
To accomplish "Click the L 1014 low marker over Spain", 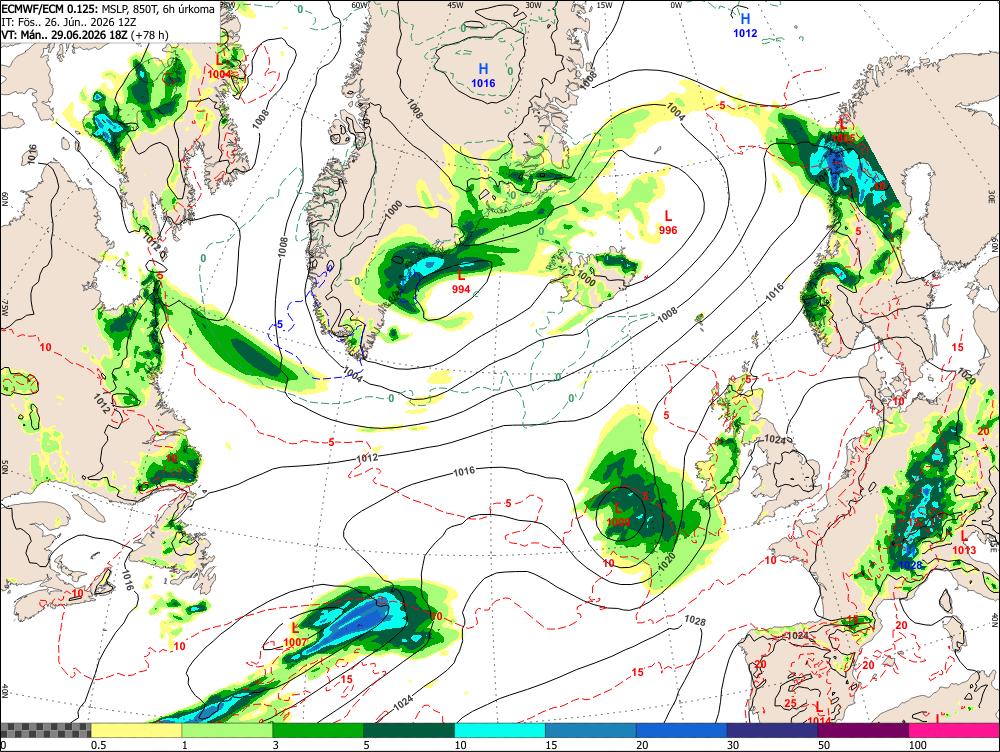I will 819,713.
